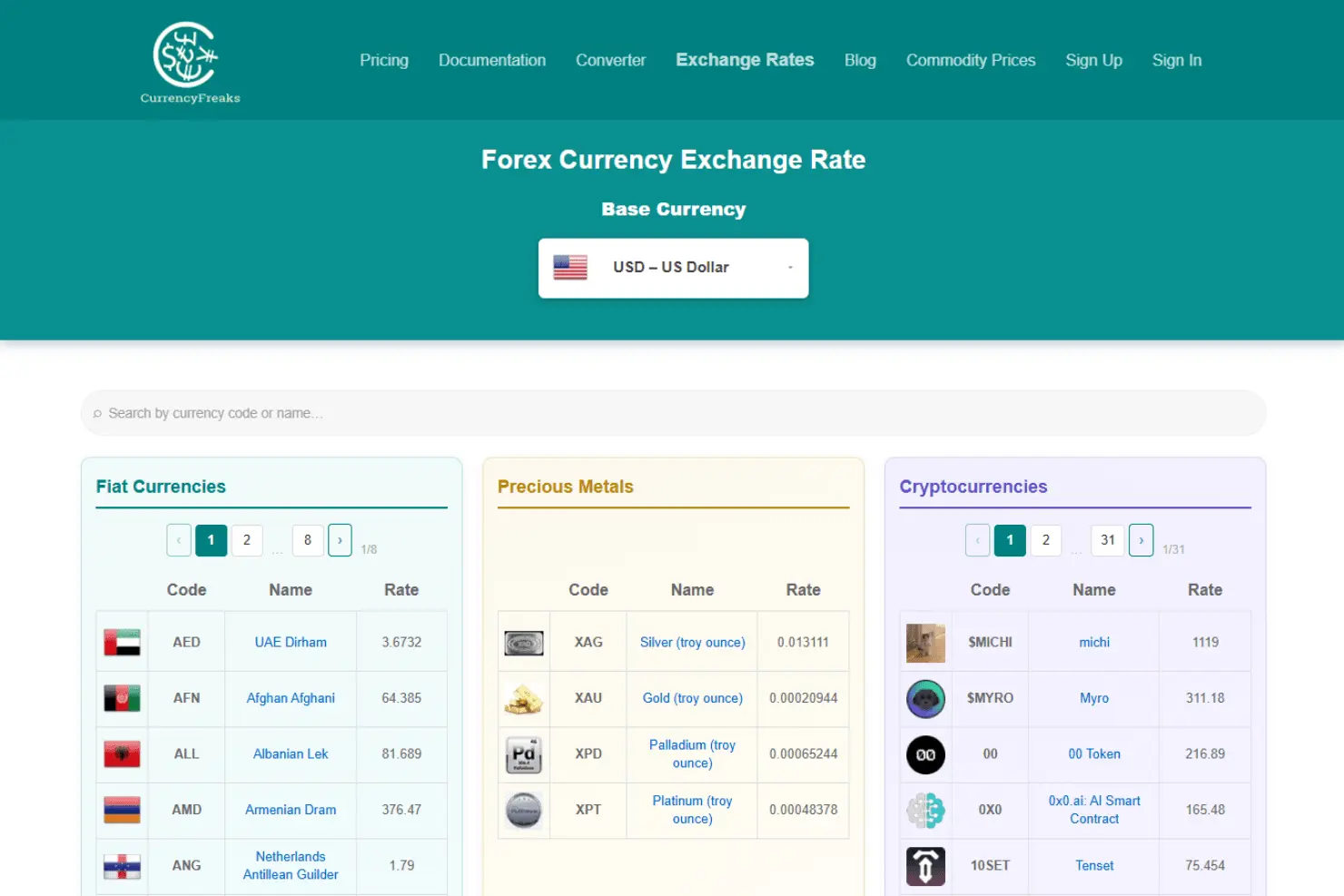Screen dimensions: 1344x896
Task: Click the Tenset coin icon
Action: [925, 866]
